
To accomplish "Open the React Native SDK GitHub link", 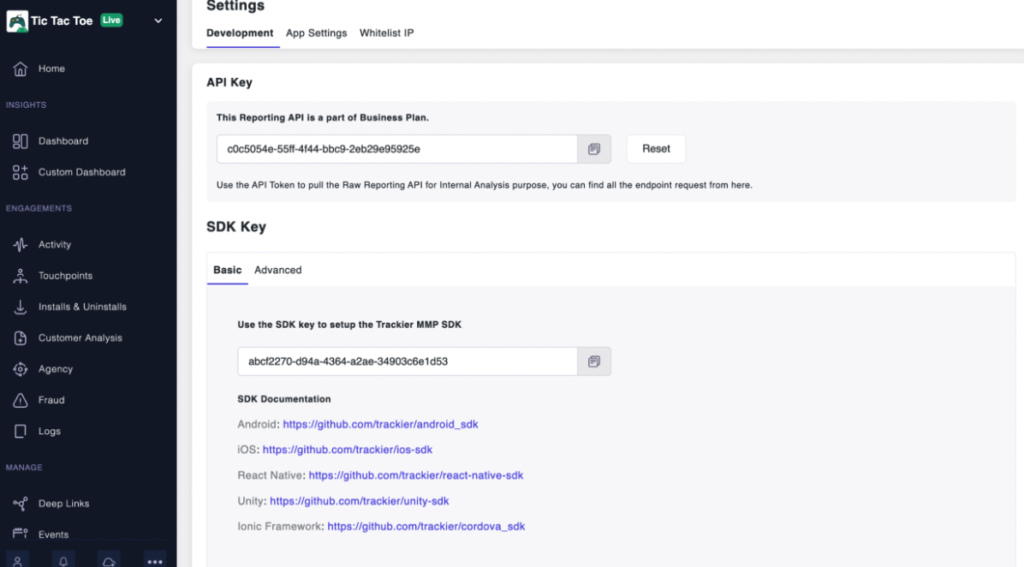I will pos(416,475).
